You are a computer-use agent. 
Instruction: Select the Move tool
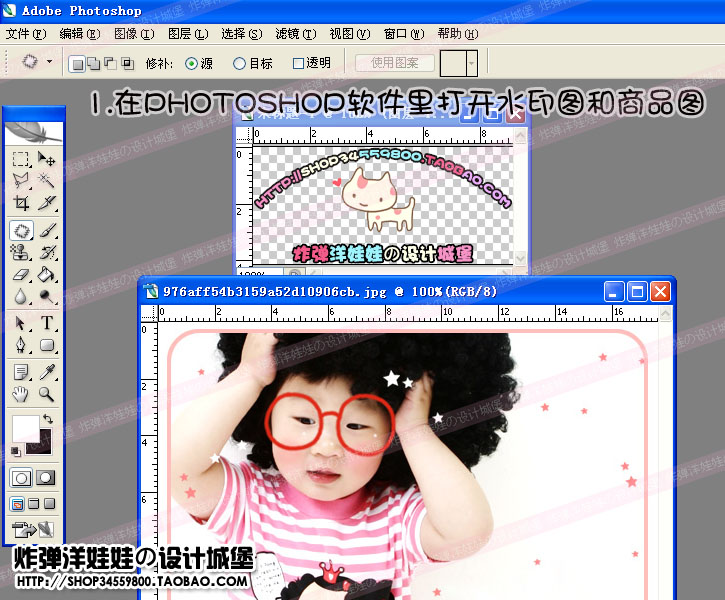(47, 159)
